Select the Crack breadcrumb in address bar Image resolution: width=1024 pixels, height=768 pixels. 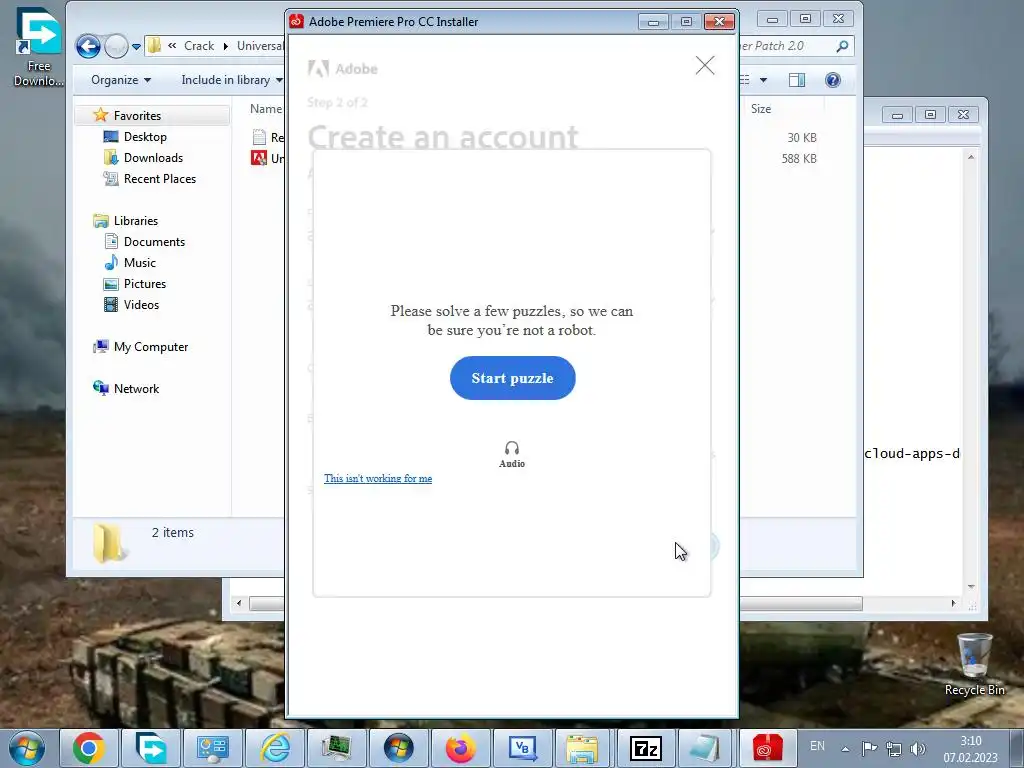click(199, 46)
